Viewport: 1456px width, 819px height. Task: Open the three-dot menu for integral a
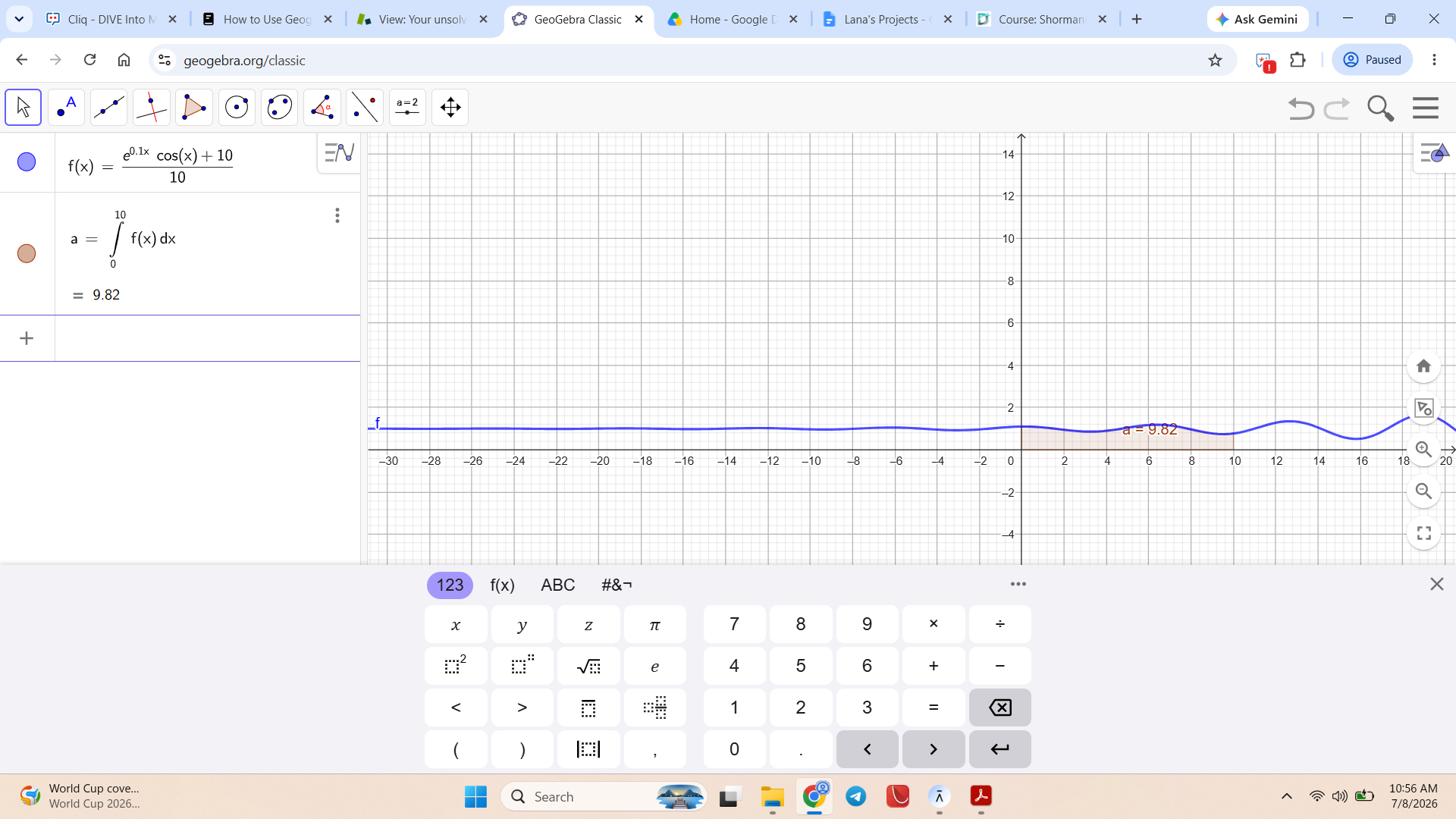point(337,215)
